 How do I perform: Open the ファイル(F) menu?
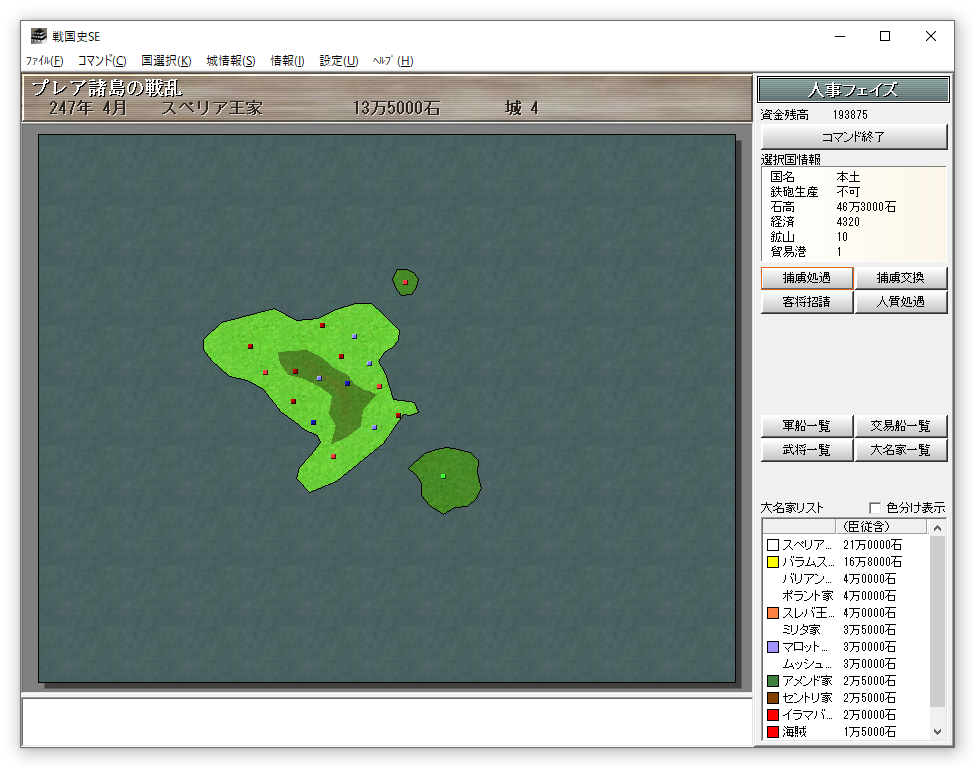pos(44,61)
